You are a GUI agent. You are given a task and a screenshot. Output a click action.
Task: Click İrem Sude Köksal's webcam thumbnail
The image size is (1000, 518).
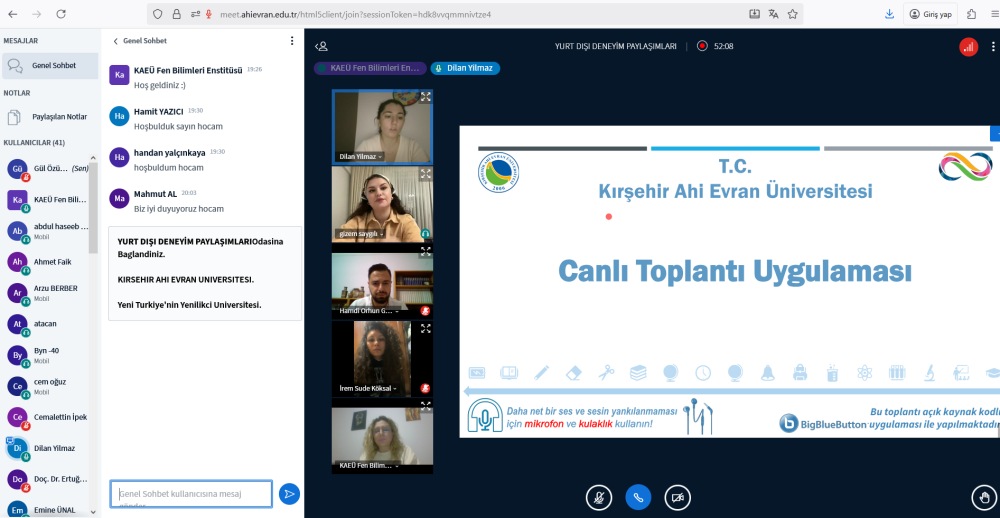click(x=382, y=357)
